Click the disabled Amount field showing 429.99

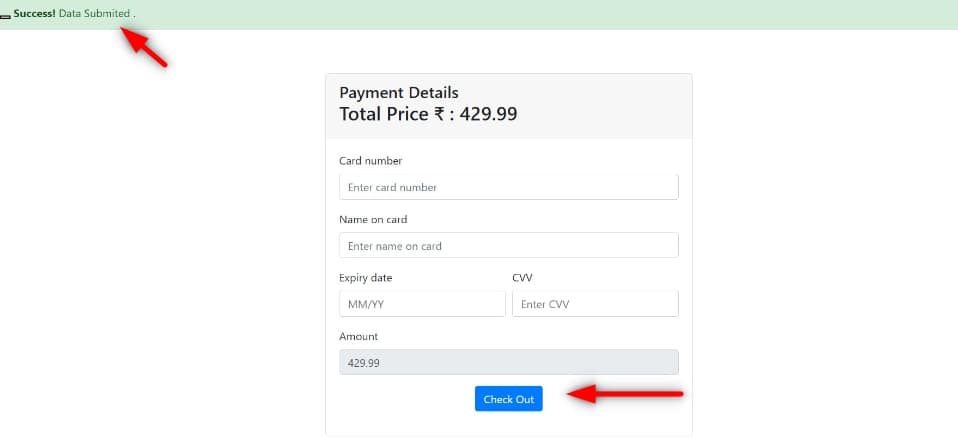click(x=508, y=362)
